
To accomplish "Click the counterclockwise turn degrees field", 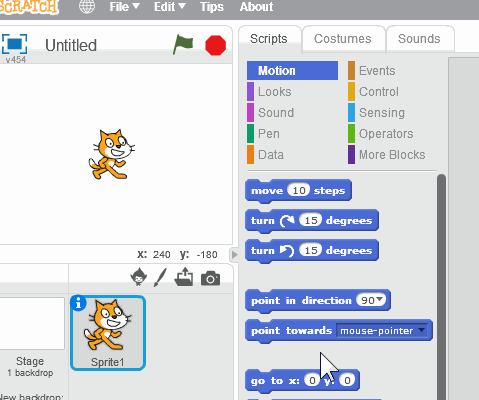I will [311, 250].
